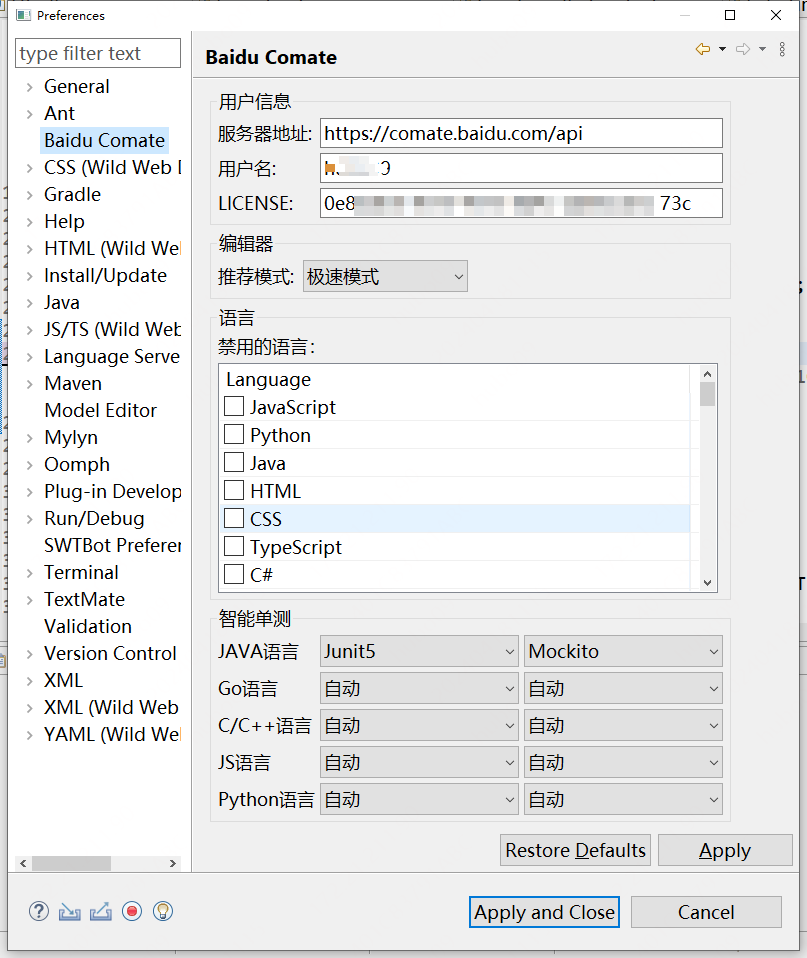
Task: Click the 服务器地址 URL input field
Action: pos(521,133)
